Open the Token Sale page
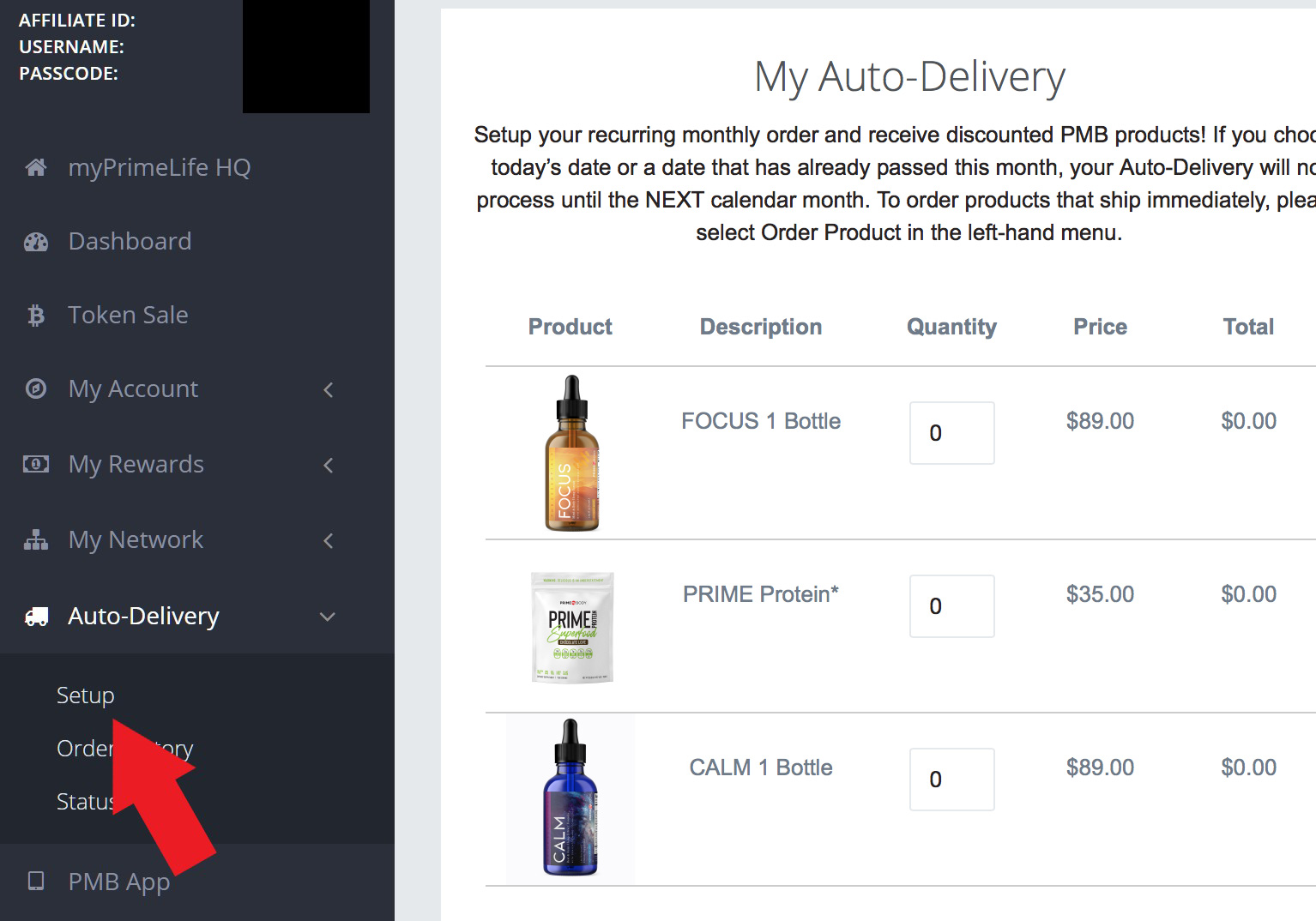Image resolution: width=1316 pixels, height=921 pixels. point(128,315)
